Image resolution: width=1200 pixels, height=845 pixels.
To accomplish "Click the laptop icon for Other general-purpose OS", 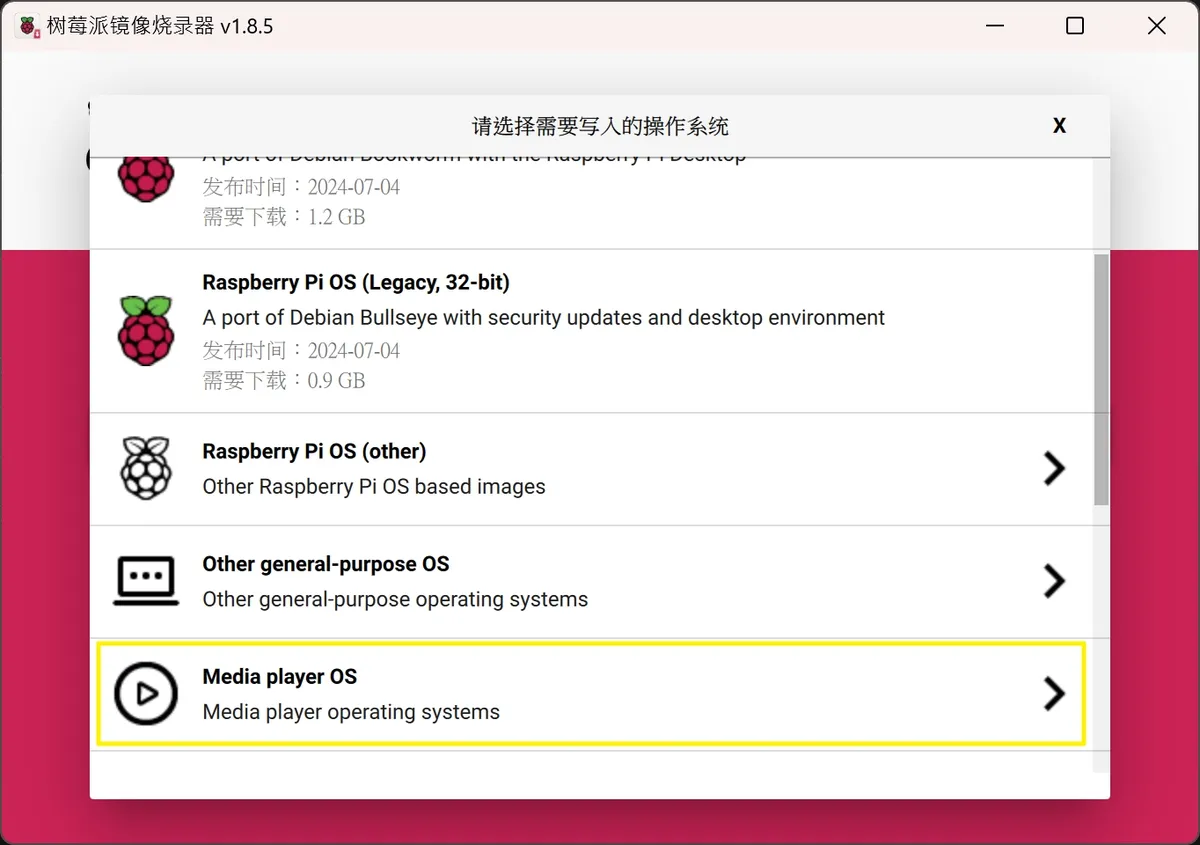I will (x=146, y=581).
